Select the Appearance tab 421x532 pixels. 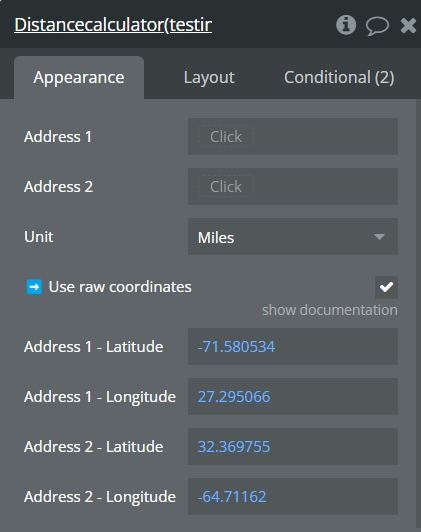[x=79, y=77]
